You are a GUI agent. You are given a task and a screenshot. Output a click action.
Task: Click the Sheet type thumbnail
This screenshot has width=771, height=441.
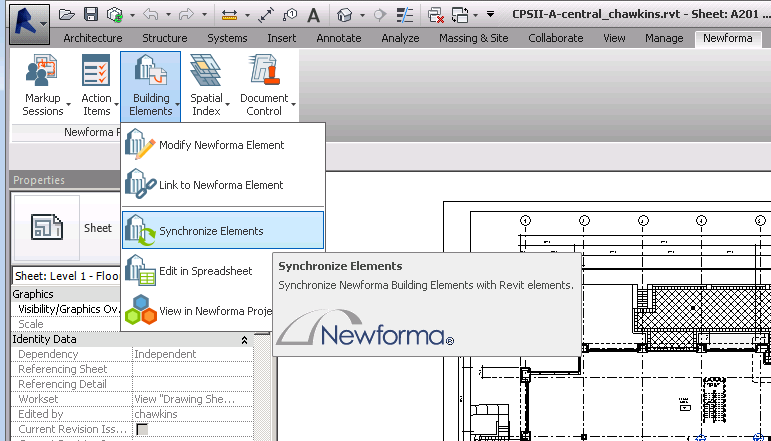click(x=47, y=228)
